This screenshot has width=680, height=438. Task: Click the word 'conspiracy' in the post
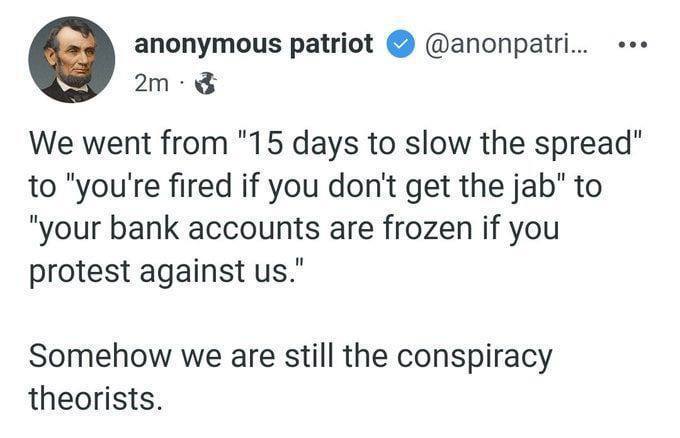point(474,357)
